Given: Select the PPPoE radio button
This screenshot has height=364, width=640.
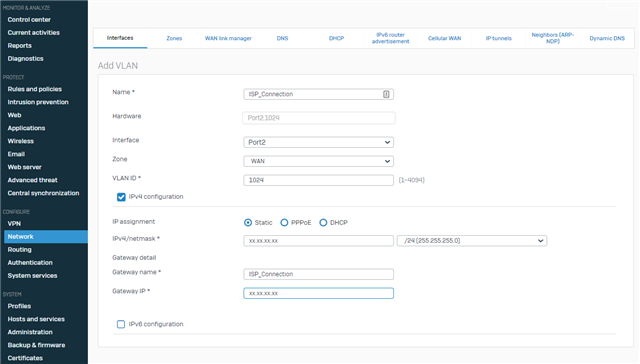Looking at the screenshot, I should [x=284, y=223].
